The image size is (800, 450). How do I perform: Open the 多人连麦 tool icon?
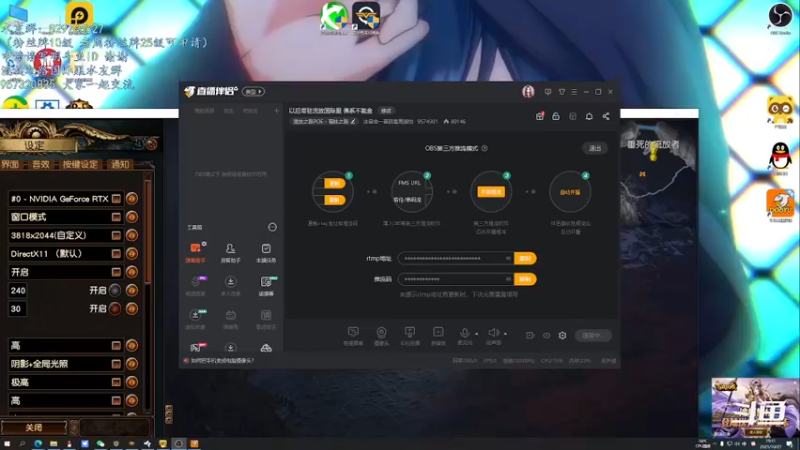tap(231, 286)
